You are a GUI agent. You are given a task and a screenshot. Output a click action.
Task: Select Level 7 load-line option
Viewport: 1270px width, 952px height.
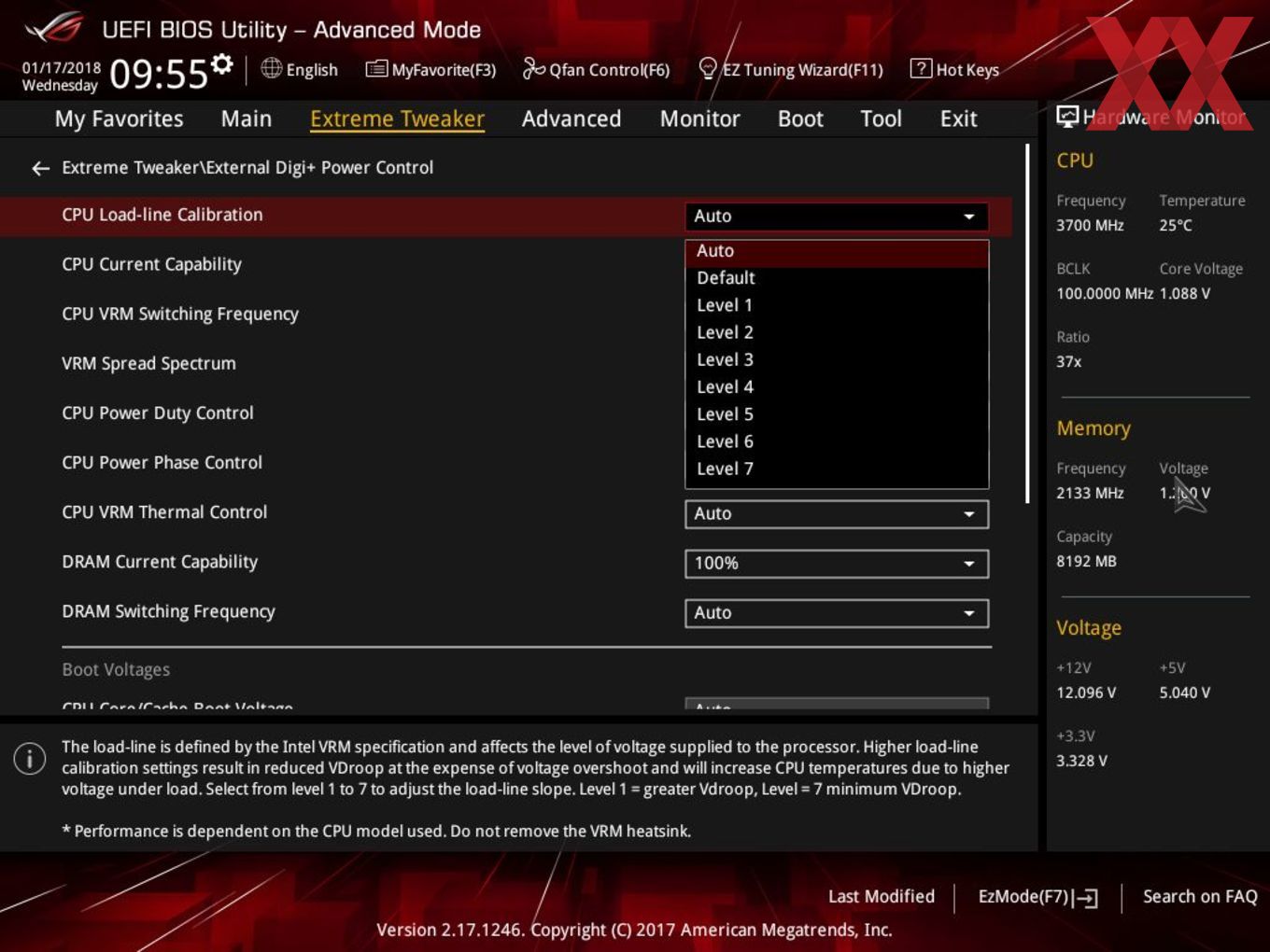point(837,469)
